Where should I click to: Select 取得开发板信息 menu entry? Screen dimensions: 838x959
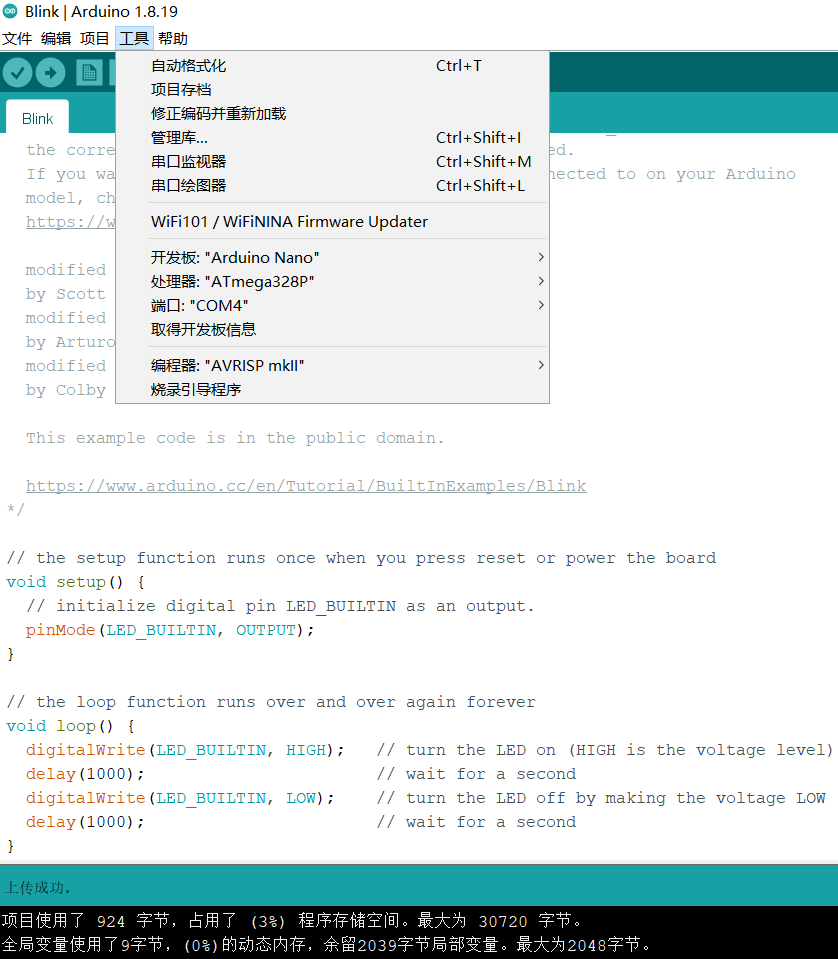click(x=333, y=330)
